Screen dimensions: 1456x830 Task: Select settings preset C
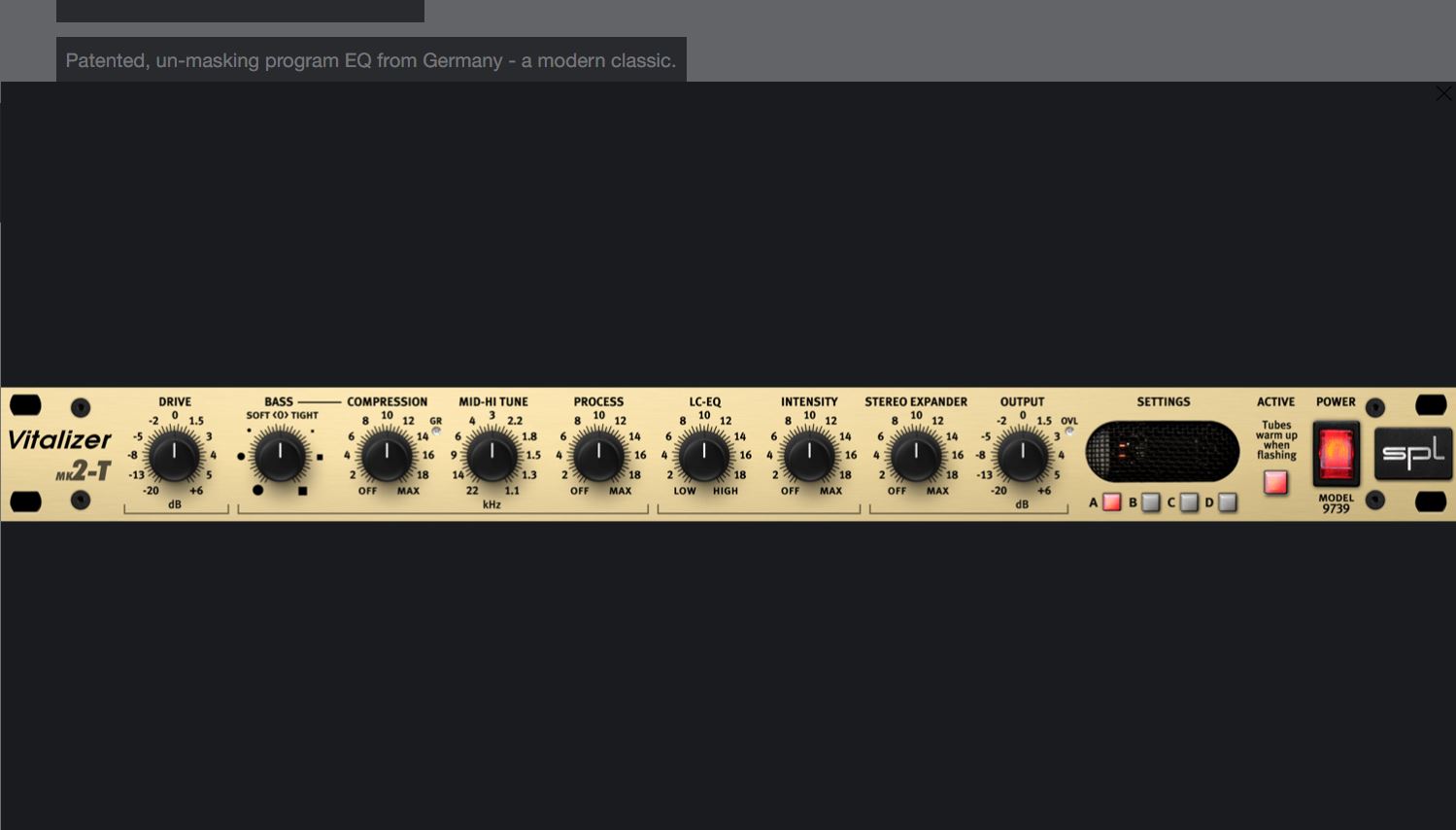click(x=1189, y=502)
